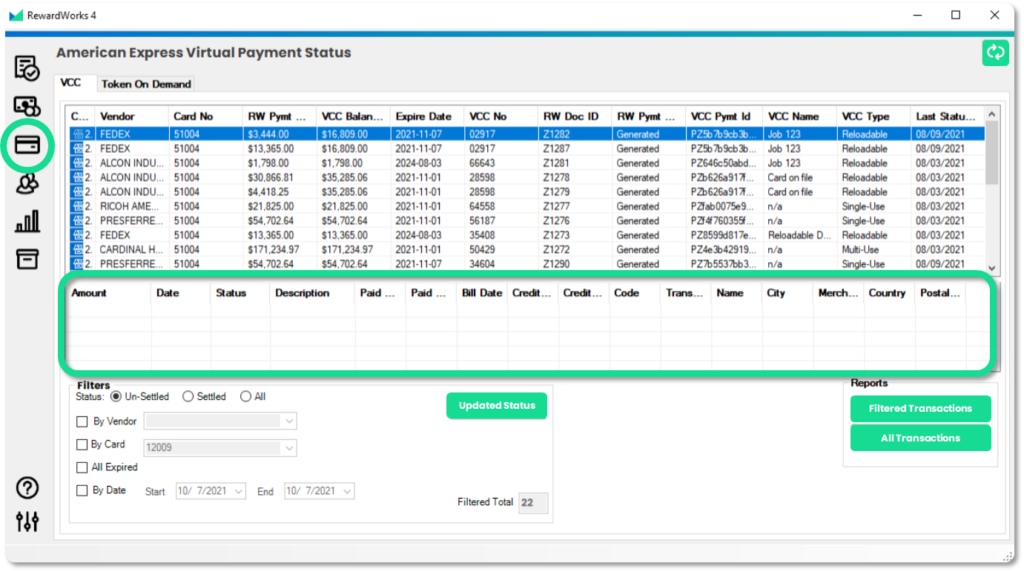
Task: Tick the By Date checkbox
Action: coord(82,490)
